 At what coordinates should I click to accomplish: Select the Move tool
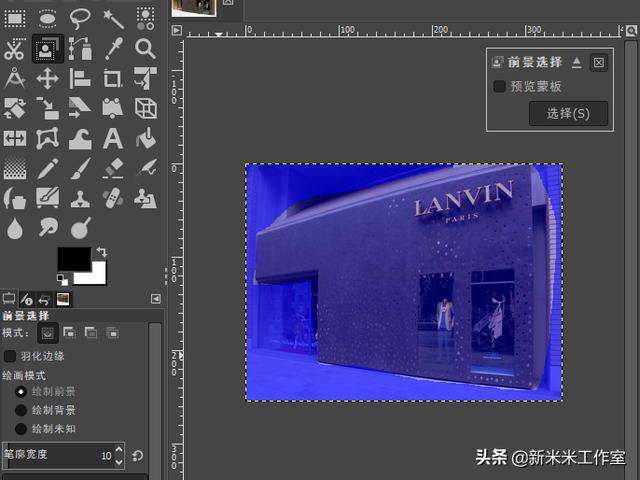pyautogui.click(x=47, y=78)
